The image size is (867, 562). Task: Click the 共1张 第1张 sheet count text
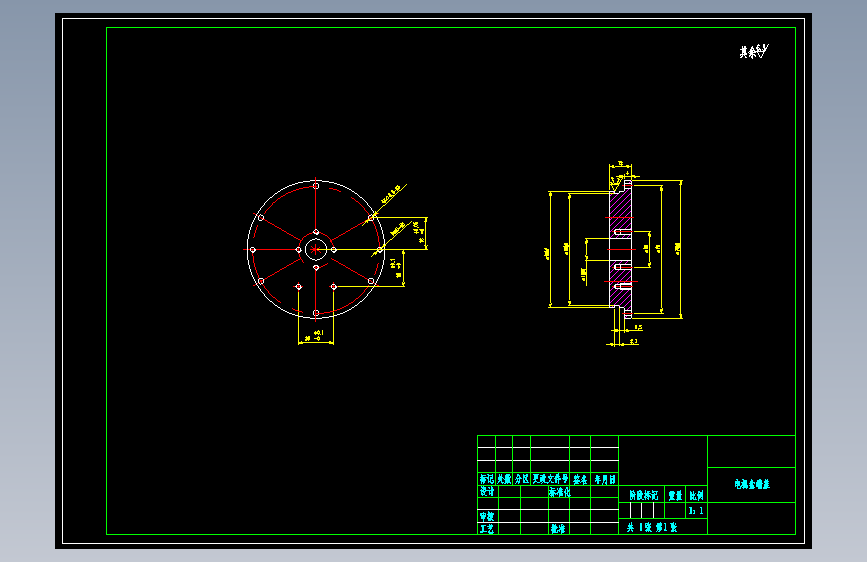651,527
